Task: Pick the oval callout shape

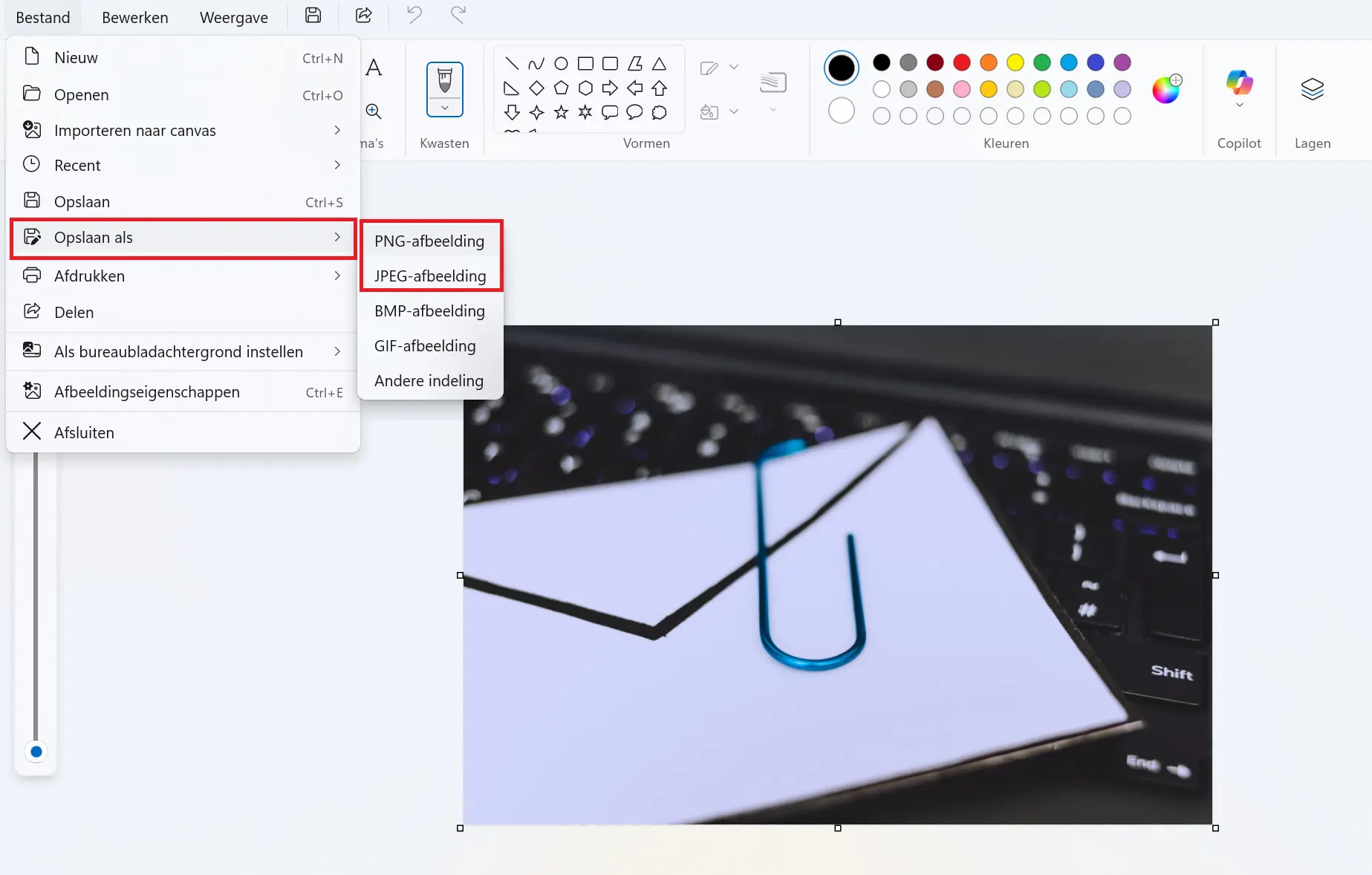Action: click(635, 112)
